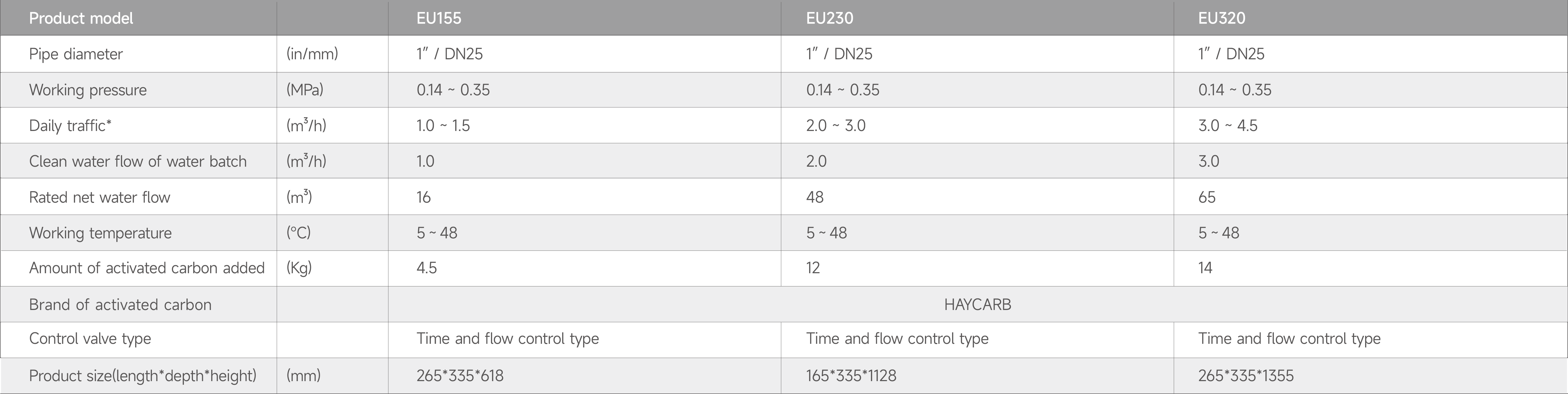Screen dimensions: 1568x394
Task: Click the Control valve type label
Action: tap(90, 339)
